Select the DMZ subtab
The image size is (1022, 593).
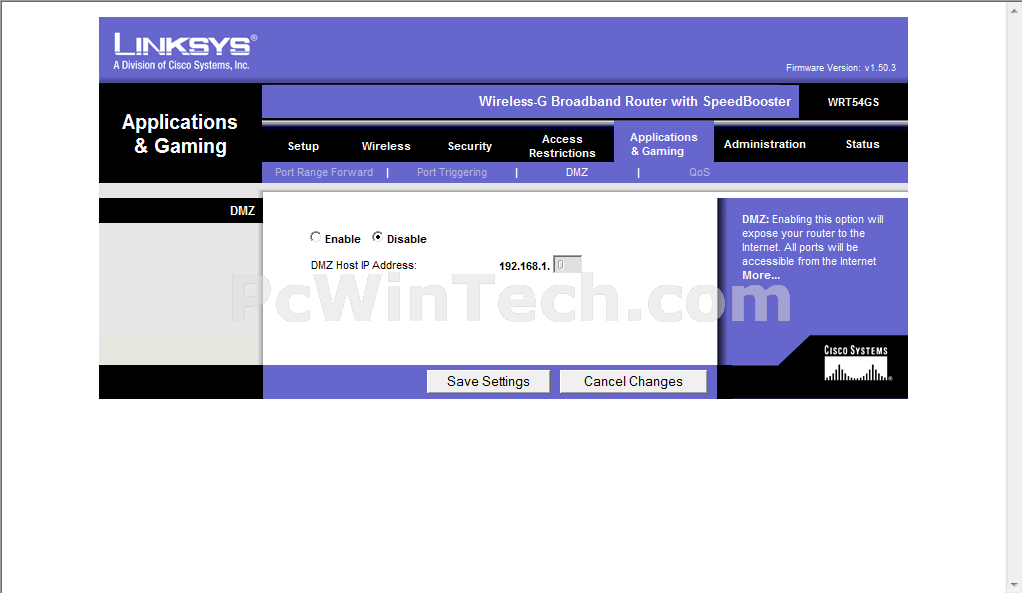coord(577,172)
